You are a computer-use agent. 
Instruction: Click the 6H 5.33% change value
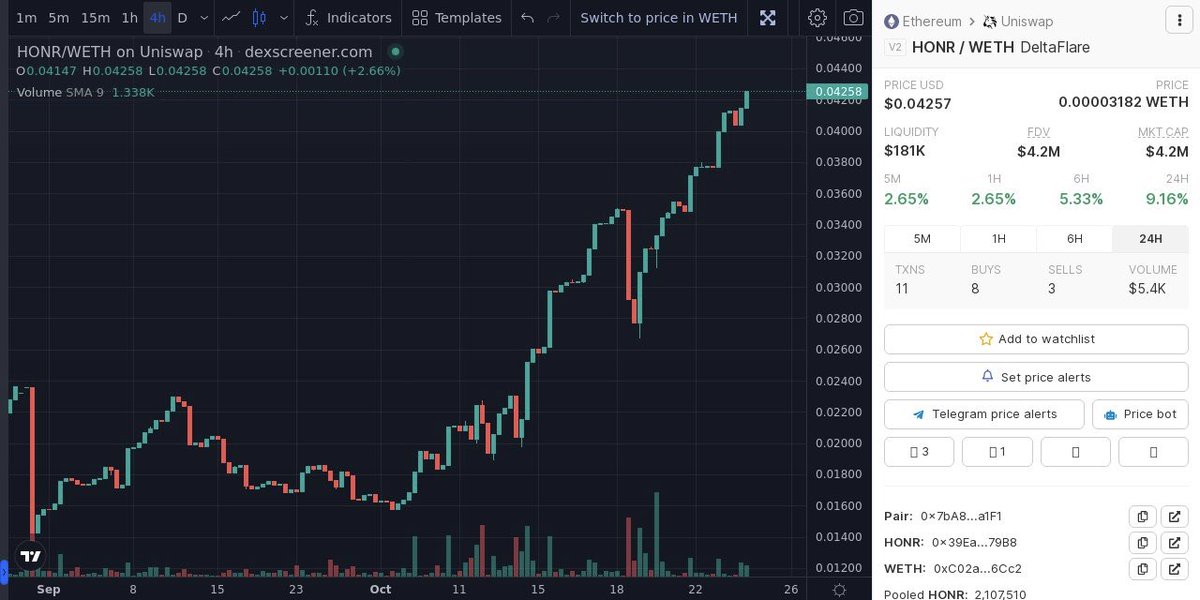1081,199
